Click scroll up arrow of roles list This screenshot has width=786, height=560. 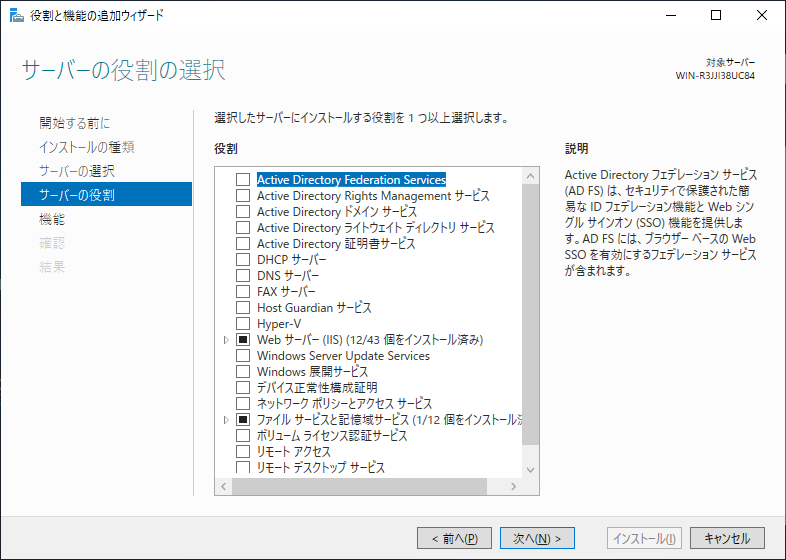(530, 176)
